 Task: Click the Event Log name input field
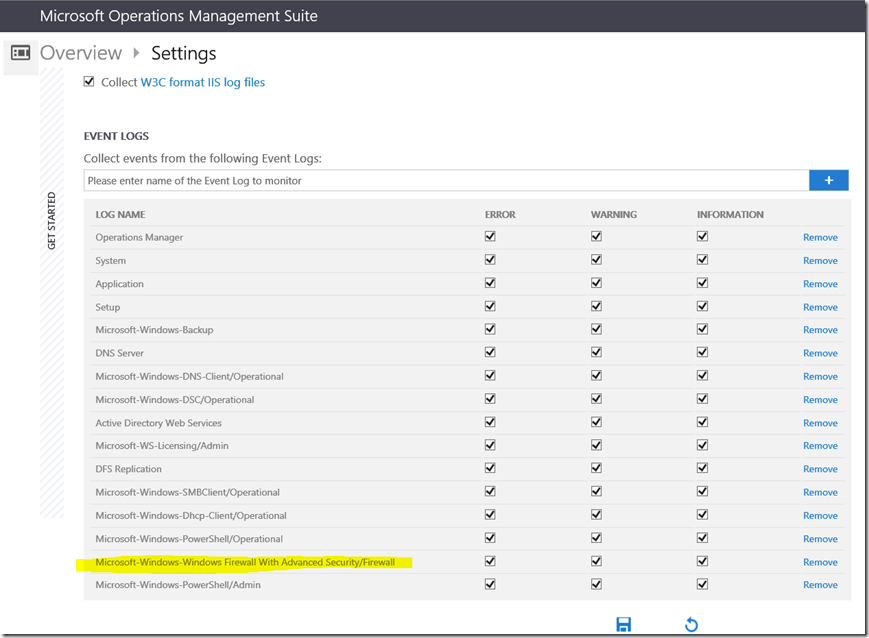point(446,181)
